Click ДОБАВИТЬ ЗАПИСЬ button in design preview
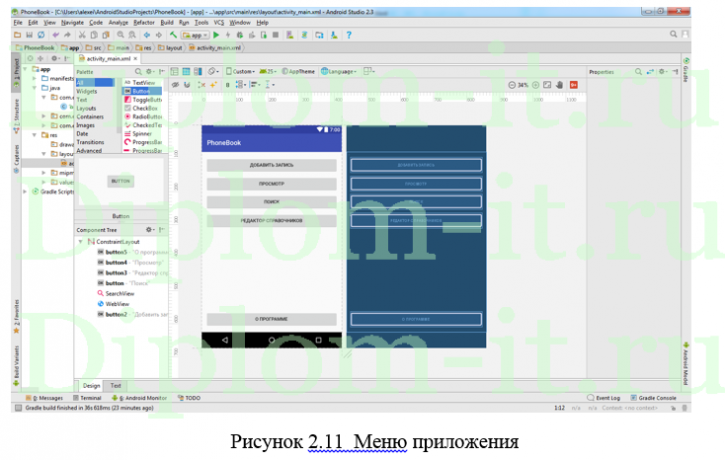The width and height of the screenshot is (725, 460). coord(271,165)
